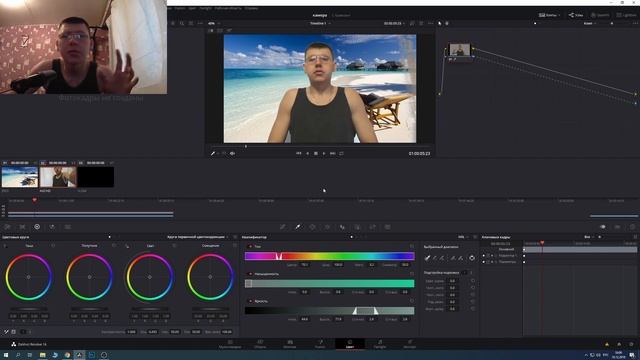The height and width of the screenshot is (360, 640).
Task: Choose the add softness picker
Action: (460, 258)
